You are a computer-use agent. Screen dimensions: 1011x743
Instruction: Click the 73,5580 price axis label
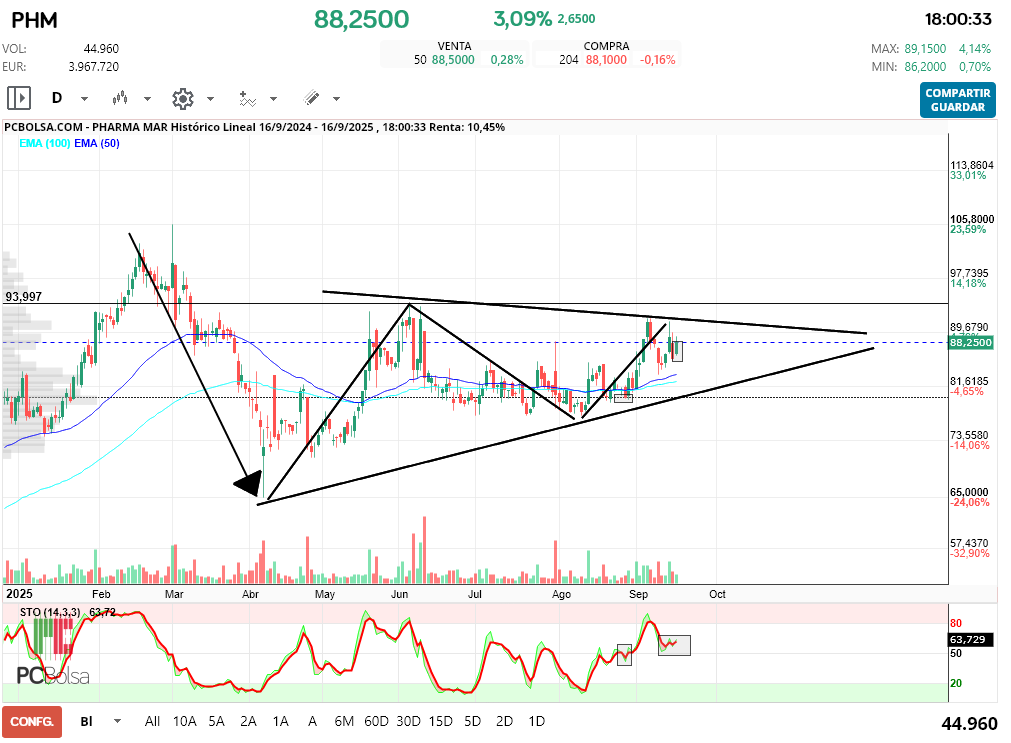click(969, 435)
